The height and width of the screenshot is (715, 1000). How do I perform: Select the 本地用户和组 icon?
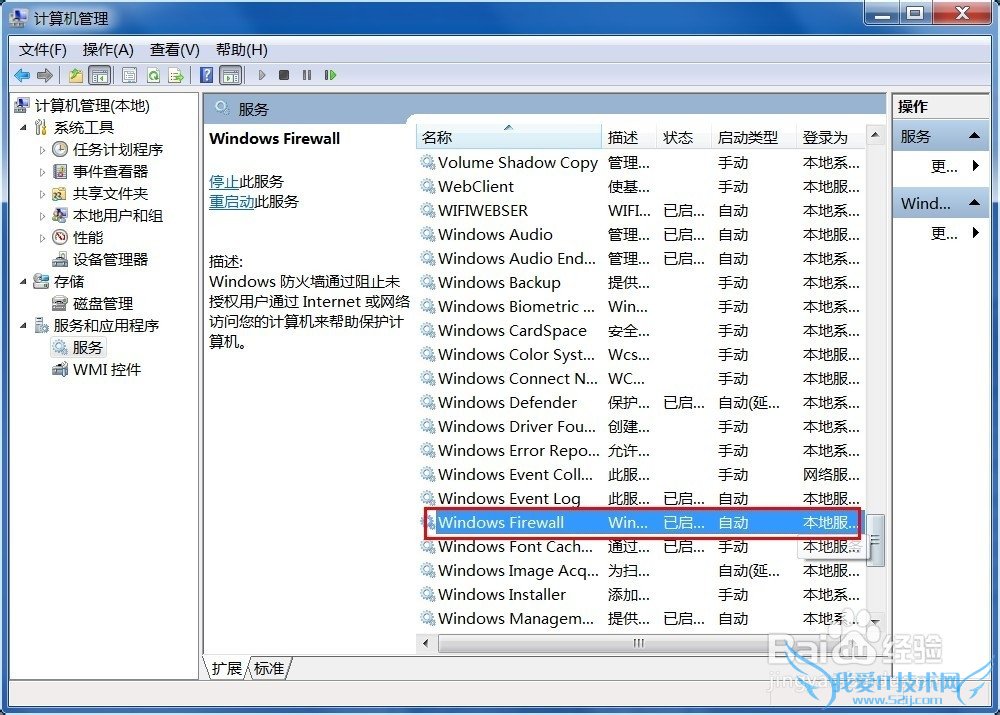tap(60, 216)
